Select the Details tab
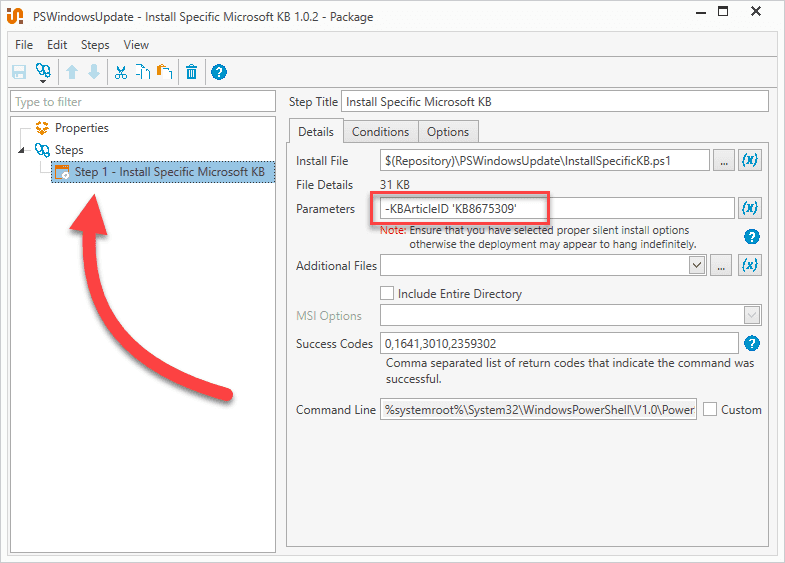Viewport: 785px width, 563px height. point(316,132)
